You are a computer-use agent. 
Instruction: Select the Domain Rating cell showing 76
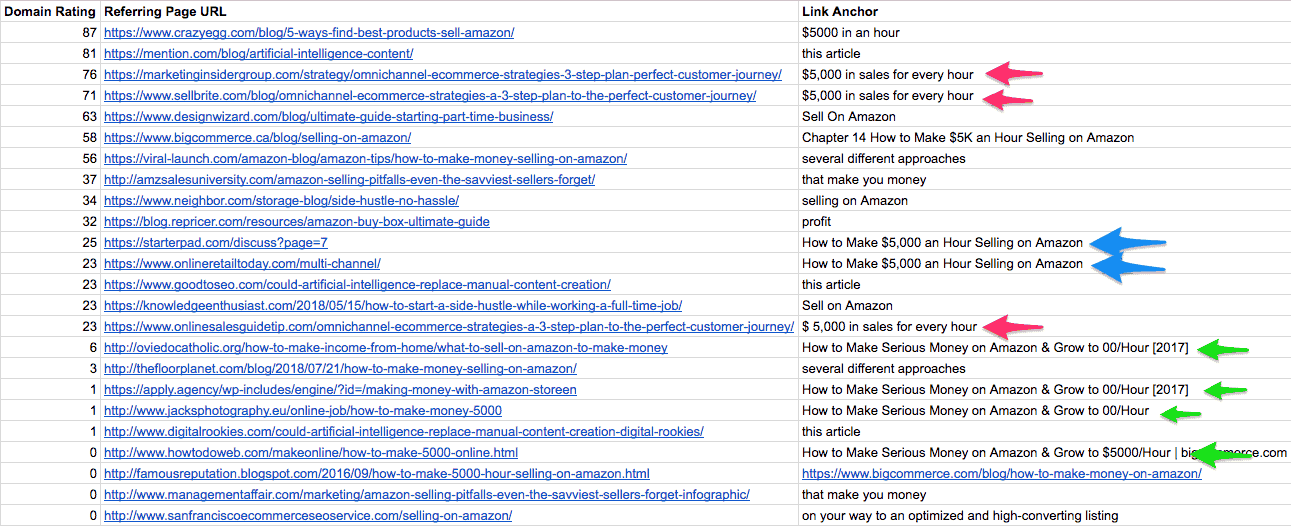(49, 74)
